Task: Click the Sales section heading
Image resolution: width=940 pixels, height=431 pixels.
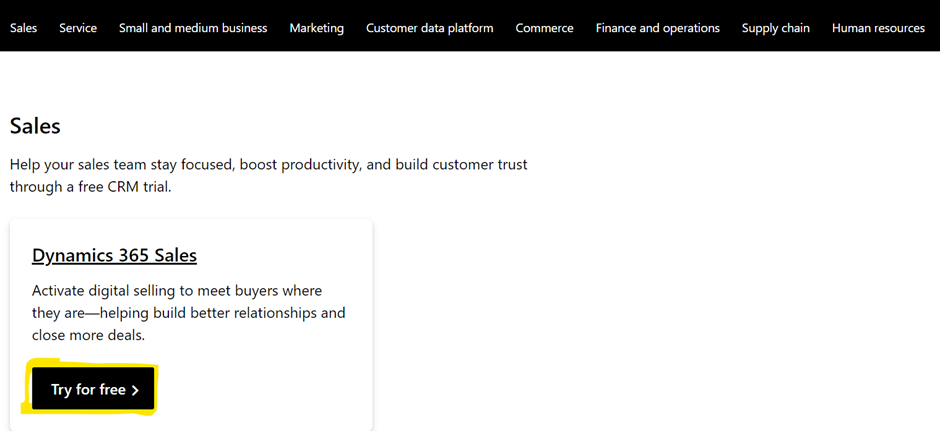Action: (35, 126)
